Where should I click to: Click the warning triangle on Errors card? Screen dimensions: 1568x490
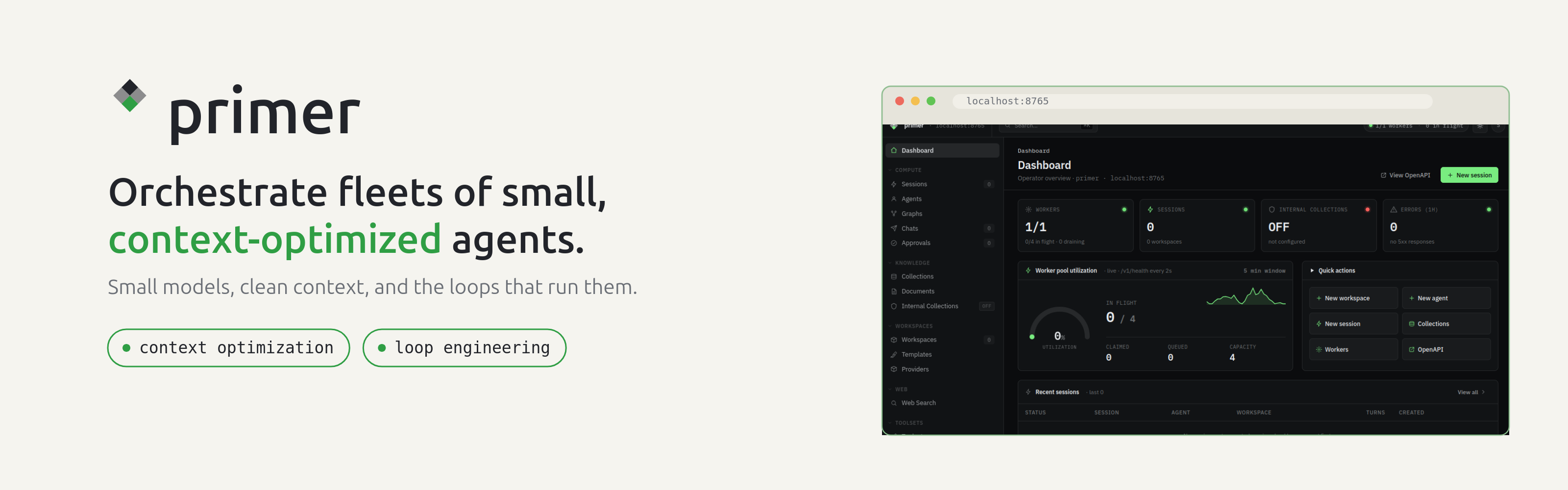pyautogui.click(x=1393, y=209)
